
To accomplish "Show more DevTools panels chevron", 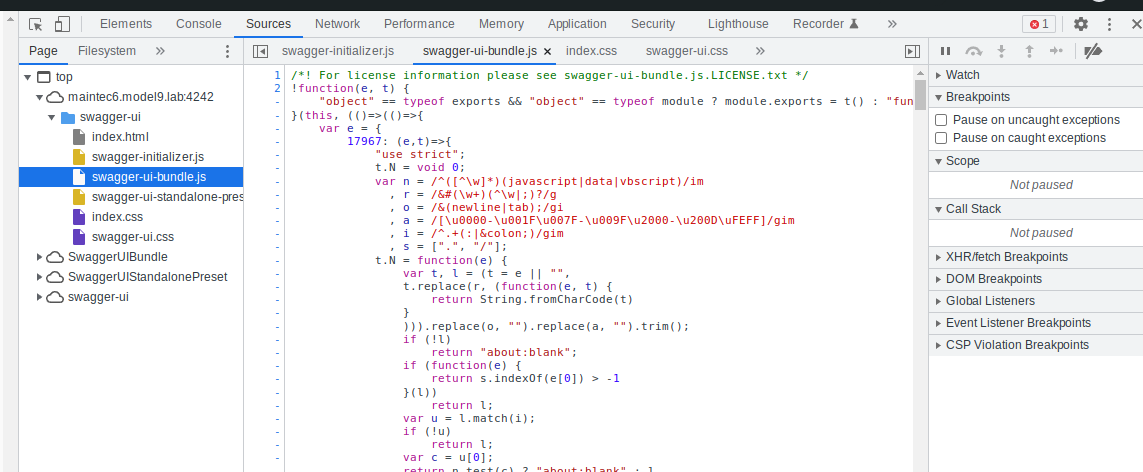I will click(x=891, y=24).
